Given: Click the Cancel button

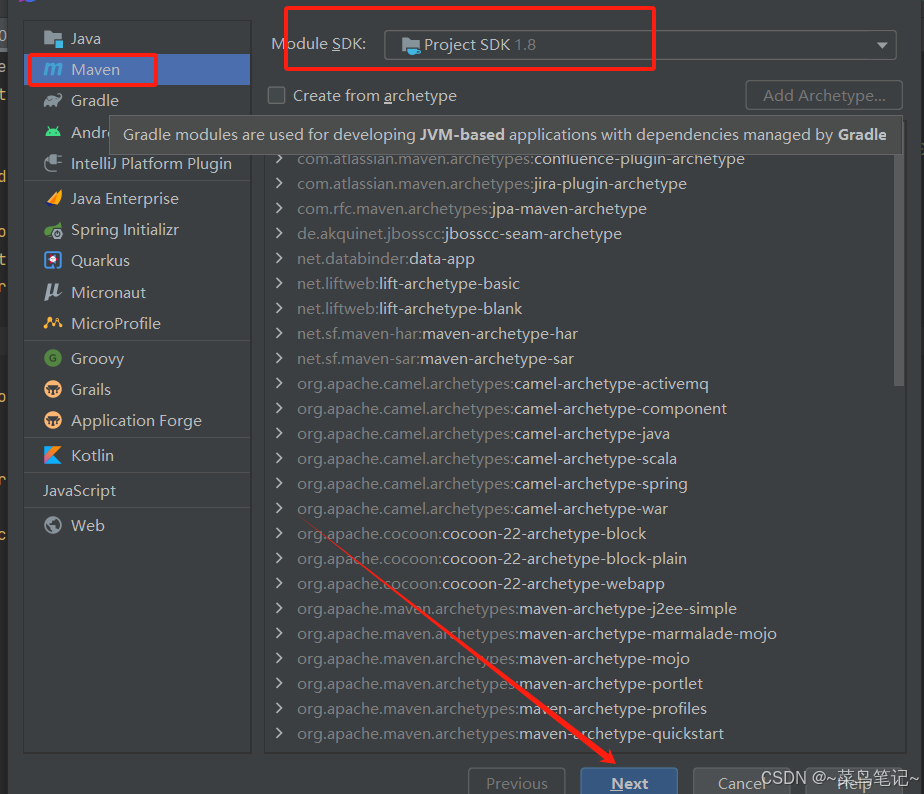Looking at the screenshot, I should [740, 783].
